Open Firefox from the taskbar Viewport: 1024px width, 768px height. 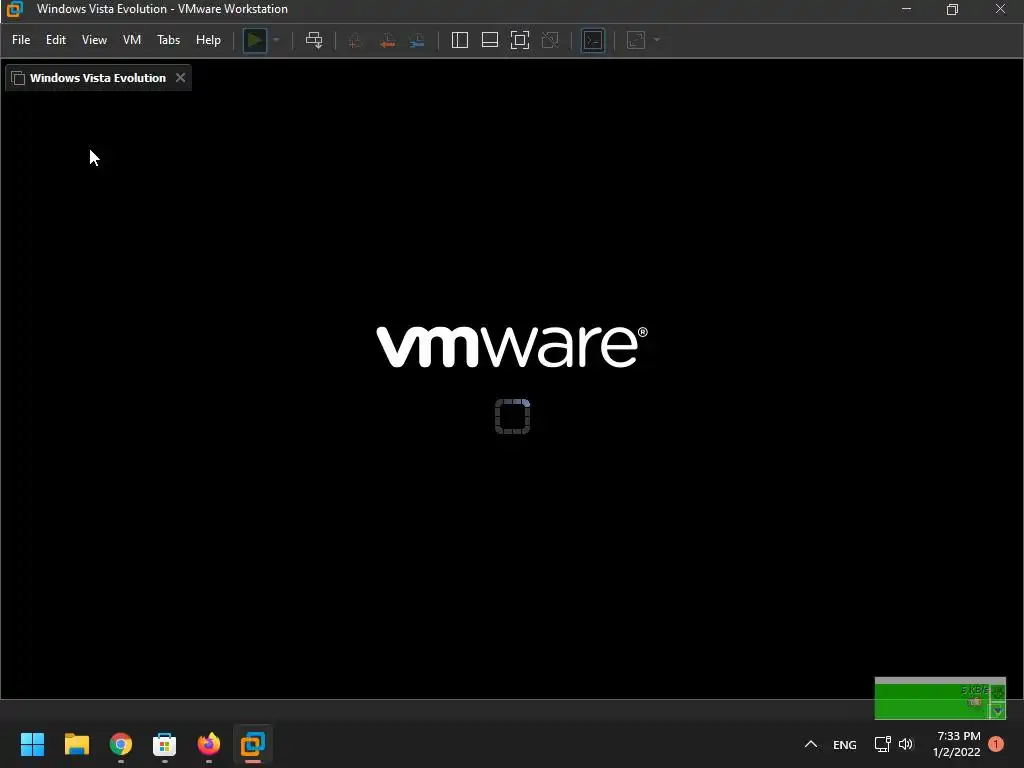pyautogui.click(x=209, y=744)
